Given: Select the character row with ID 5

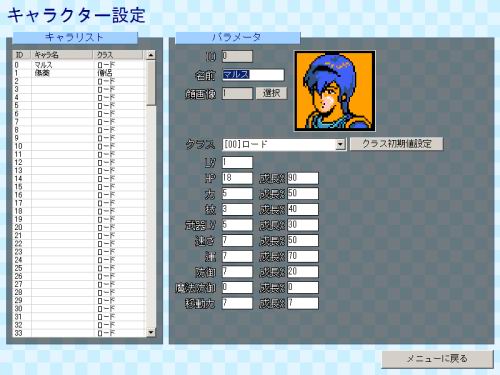Looking at the screenshot, I should (79, 106).
